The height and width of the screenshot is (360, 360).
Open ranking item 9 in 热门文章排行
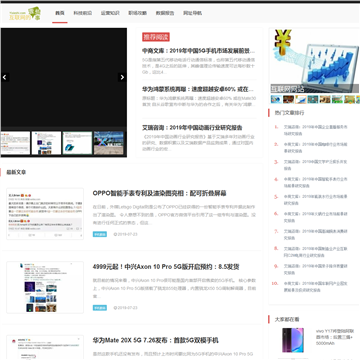(315, 269)
